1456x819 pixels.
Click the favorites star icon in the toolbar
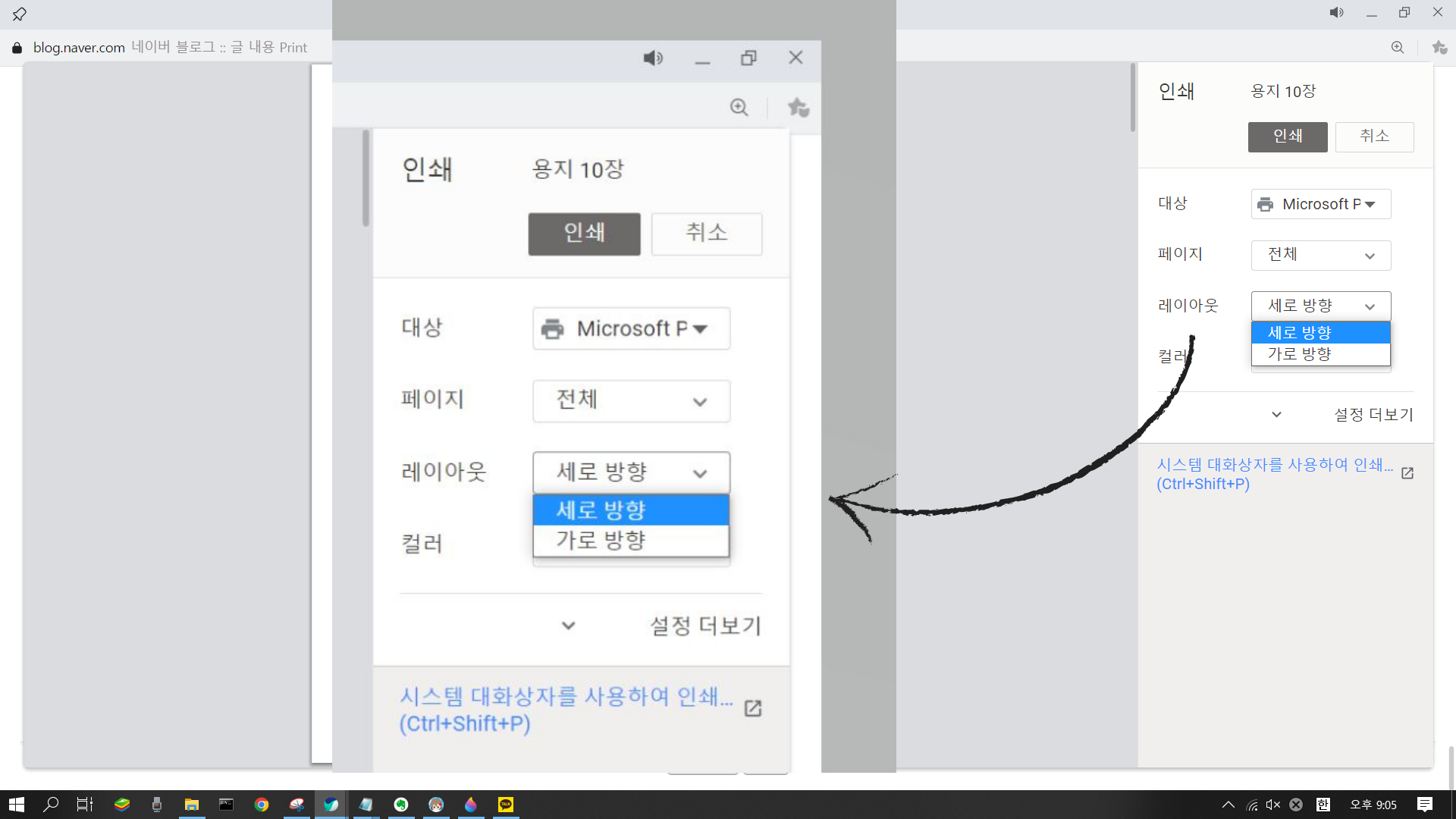[798, 107]
